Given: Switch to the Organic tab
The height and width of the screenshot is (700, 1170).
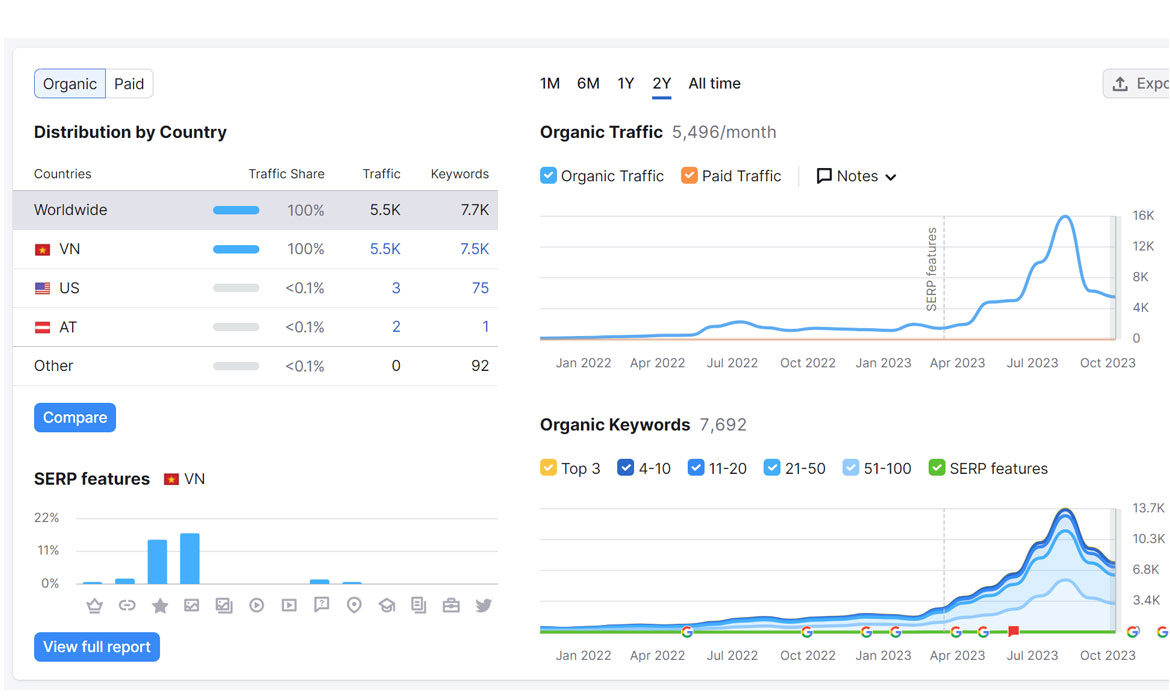Looking at the screenshot, I should 69,84.
